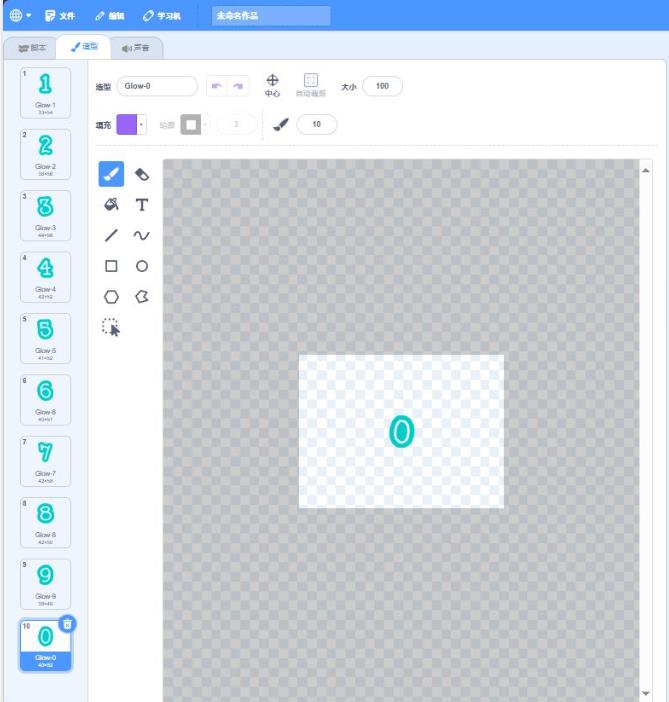
Task: Click the set center crosshair icon
Action: click(272, 80)
